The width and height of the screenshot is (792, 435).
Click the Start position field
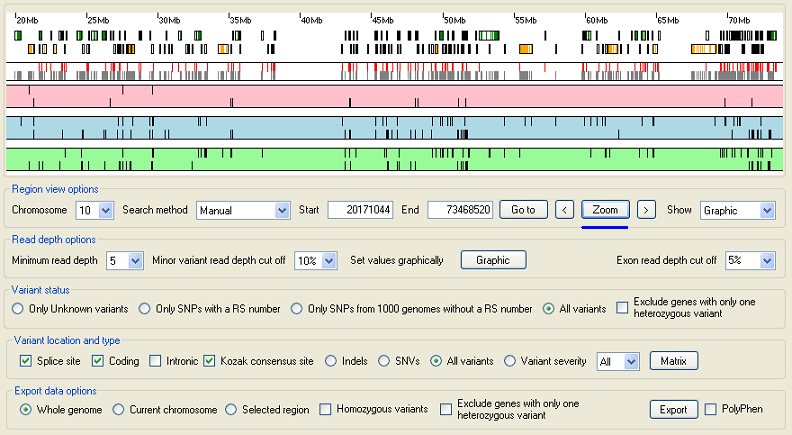tap(360, 210)
